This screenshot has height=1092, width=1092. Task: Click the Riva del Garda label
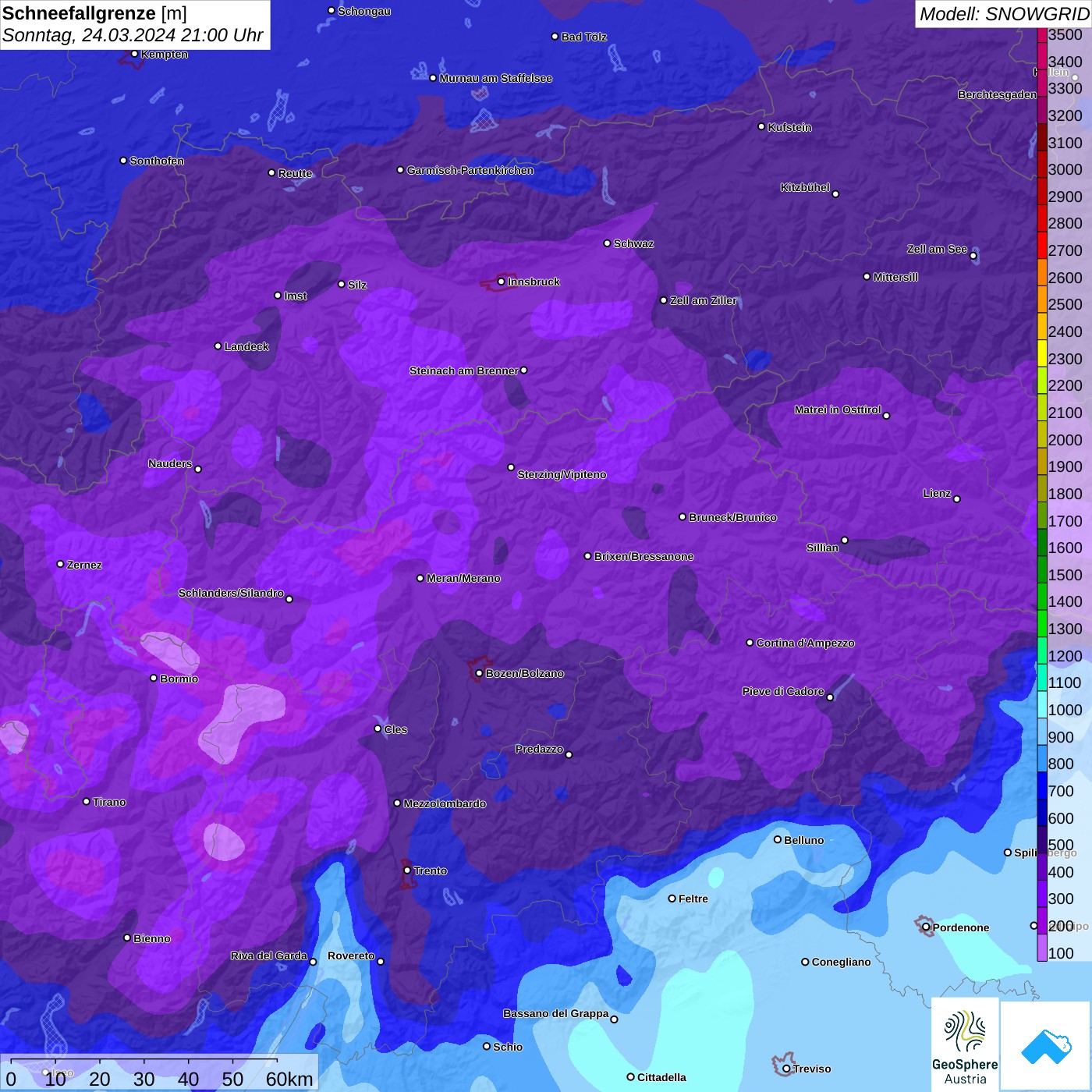coord(269,955)
